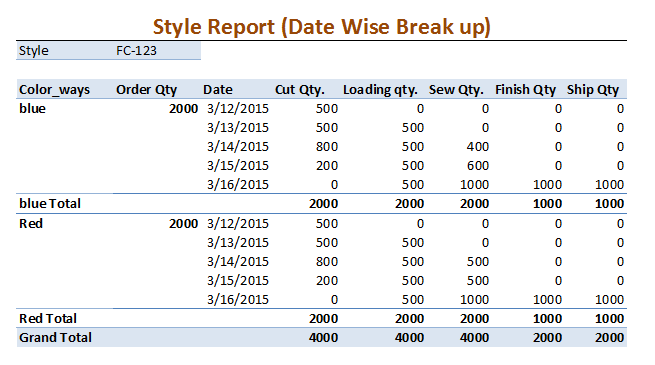Screen dimensions: 655x365
Task: Select blue date 3/13/2015
Action: pos(238,127)
